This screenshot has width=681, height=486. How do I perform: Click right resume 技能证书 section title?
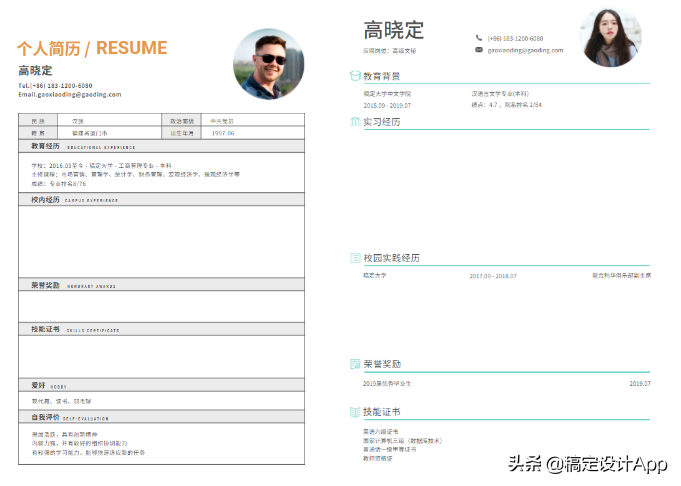click(x=381, y=412)
